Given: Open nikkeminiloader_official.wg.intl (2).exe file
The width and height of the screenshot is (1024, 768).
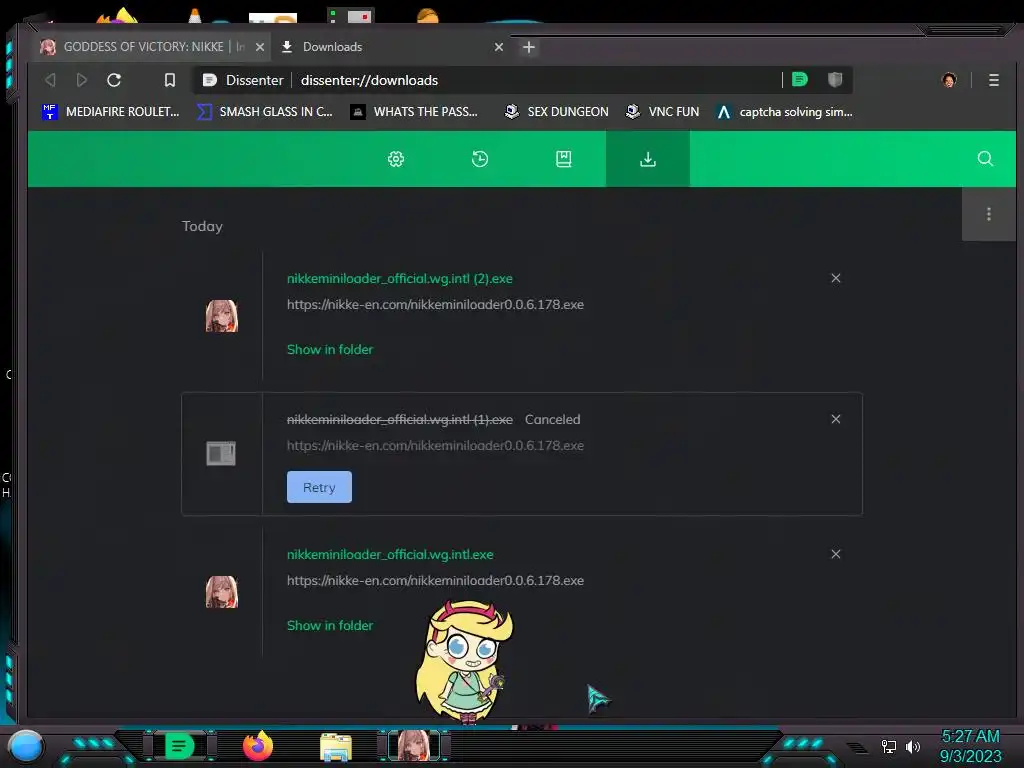Looking at the screenshot, I should (400, 278).
